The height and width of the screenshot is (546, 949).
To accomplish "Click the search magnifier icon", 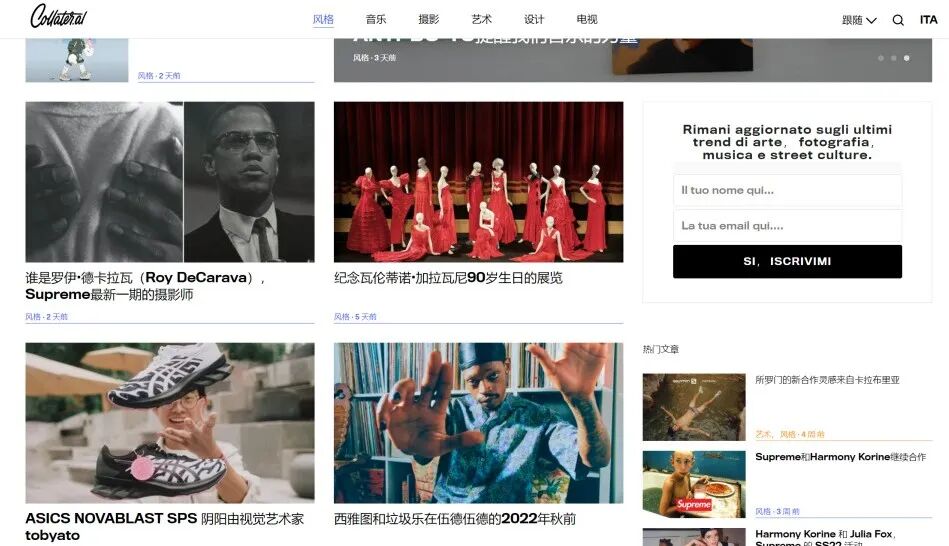I will (x=898, y=20).
